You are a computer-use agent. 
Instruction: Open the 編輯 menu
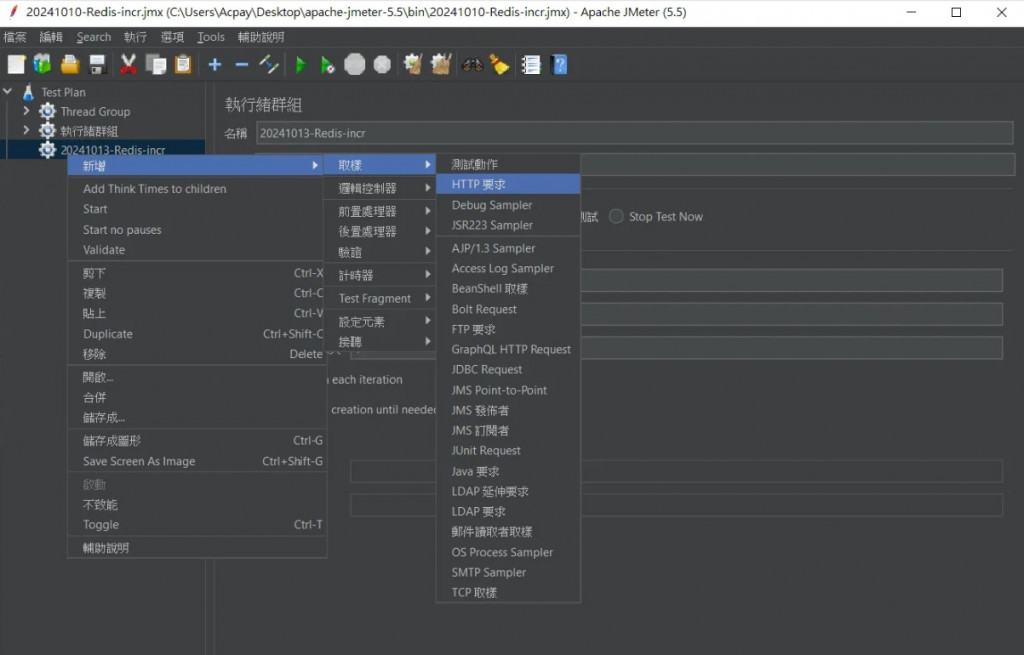[51, 37]
